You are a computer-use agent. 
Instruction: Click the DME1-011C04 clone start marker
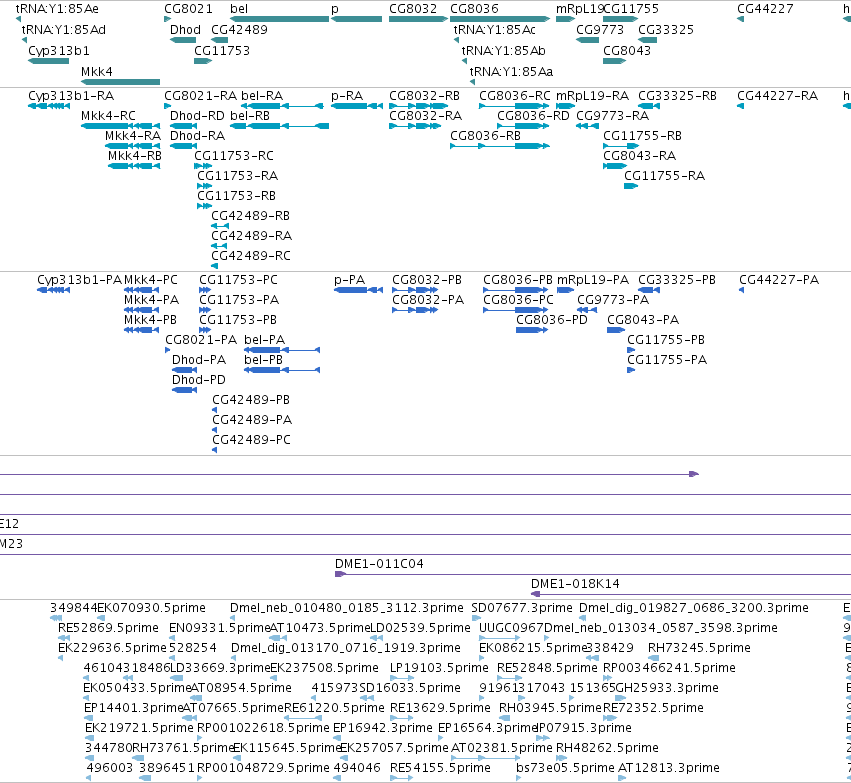pyautogui.click(x=340, y=574)
